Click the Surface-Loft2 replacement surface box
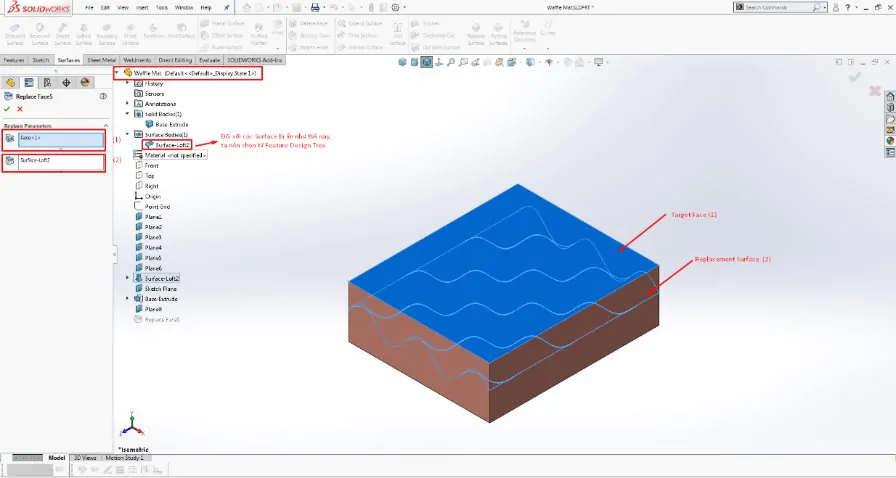Image resolution: width=896 pixels, height=478 pixels. click(61, 162)
